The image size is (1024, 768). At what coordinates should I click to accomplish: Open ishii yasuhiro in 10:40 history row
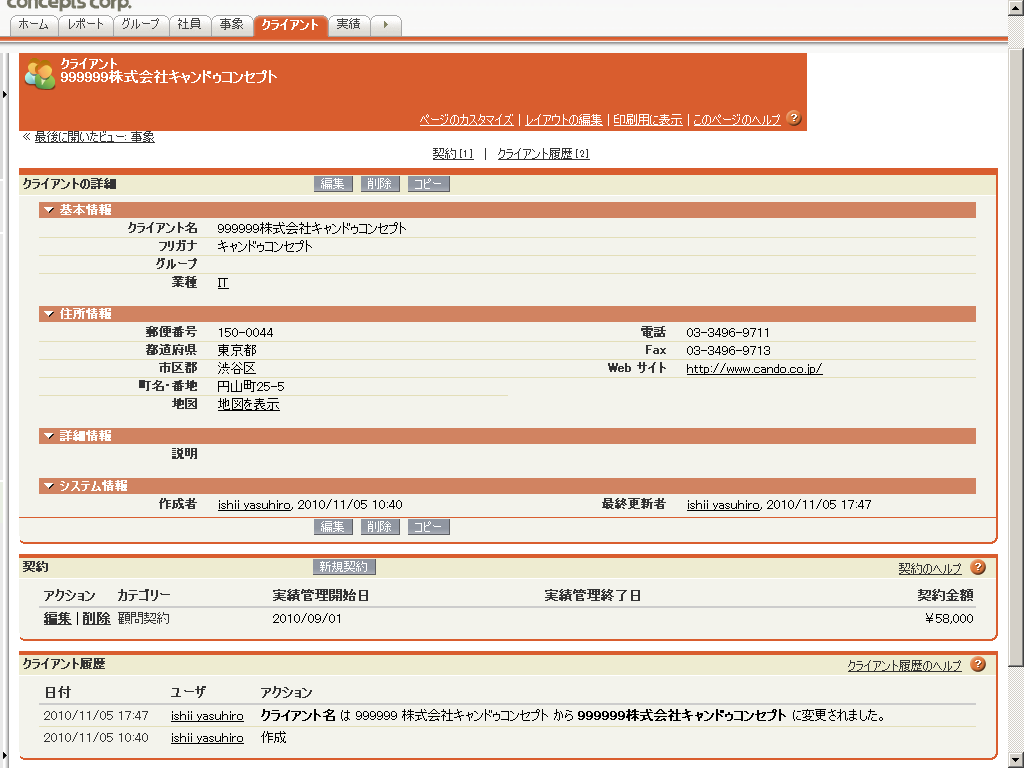[x=207, y=738]
